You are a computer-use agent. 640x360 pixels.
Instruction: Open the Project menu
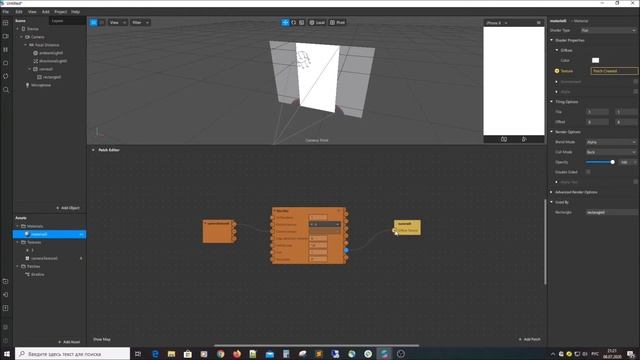(60, 12)
